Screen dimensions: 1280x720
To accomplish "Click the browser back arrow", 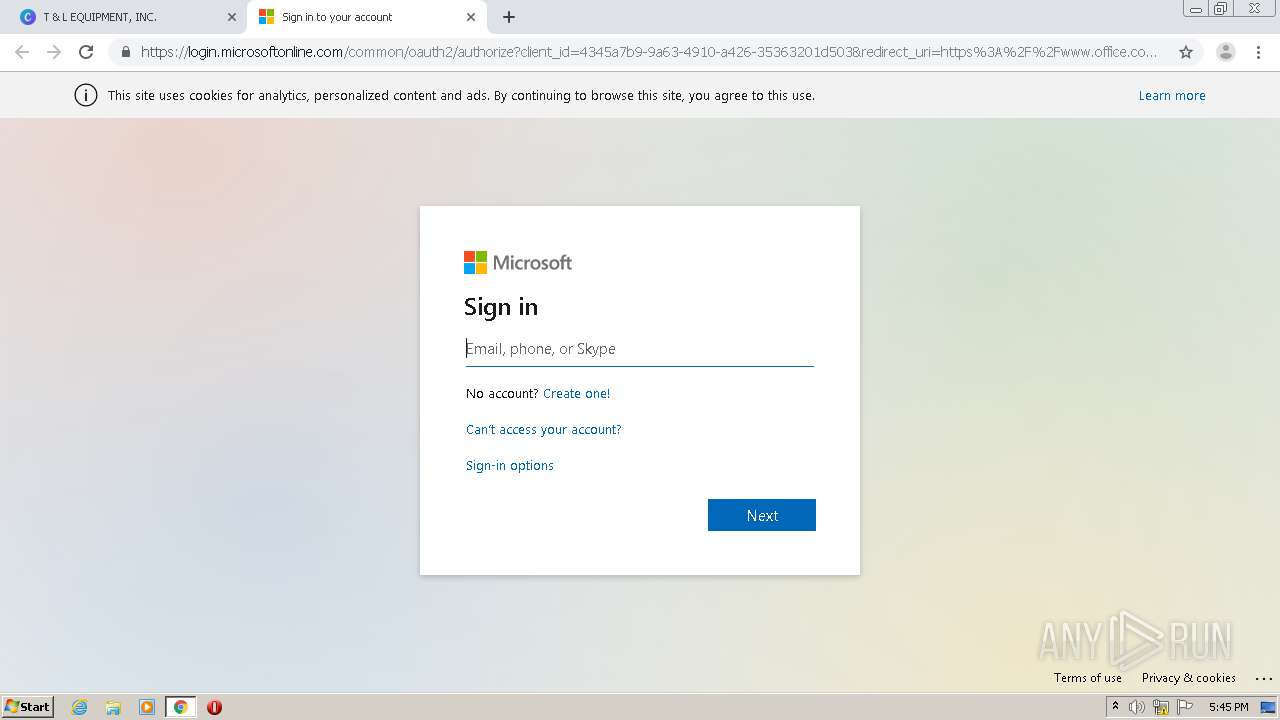I will [22, 52].
